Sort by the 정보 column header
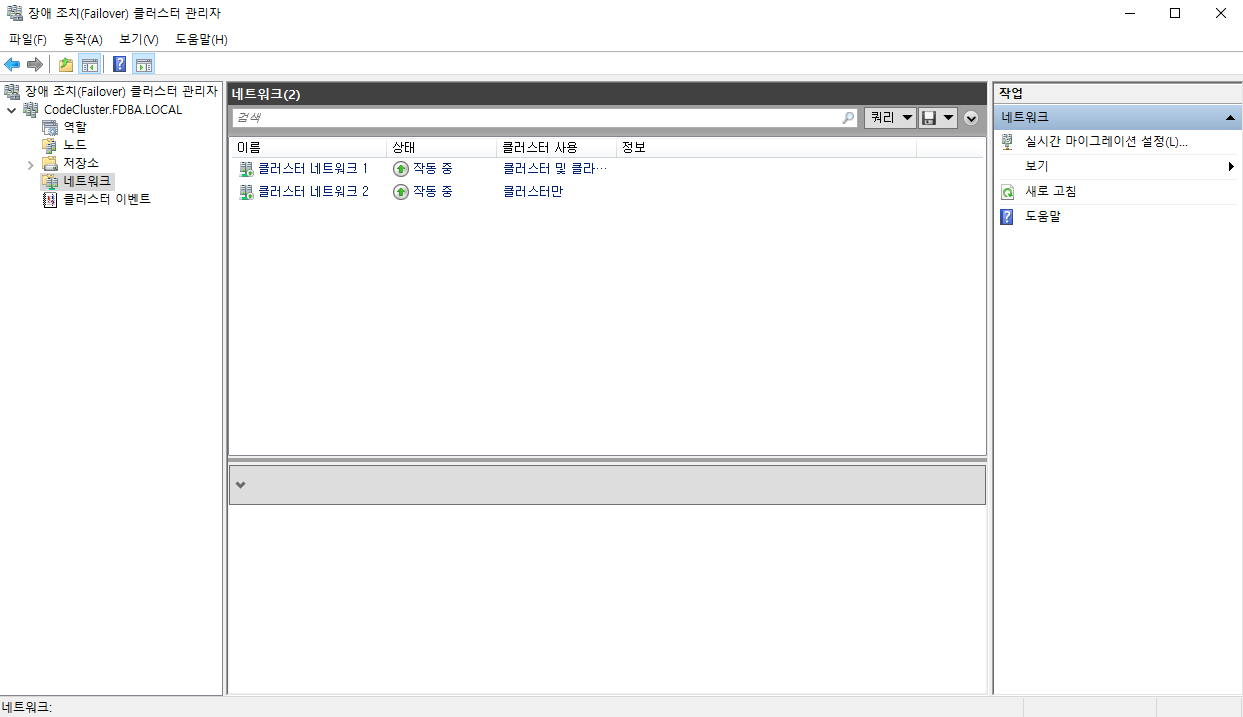Image resolution: width=1243 pixels, height=717 pixels. (x=766, y=148)
